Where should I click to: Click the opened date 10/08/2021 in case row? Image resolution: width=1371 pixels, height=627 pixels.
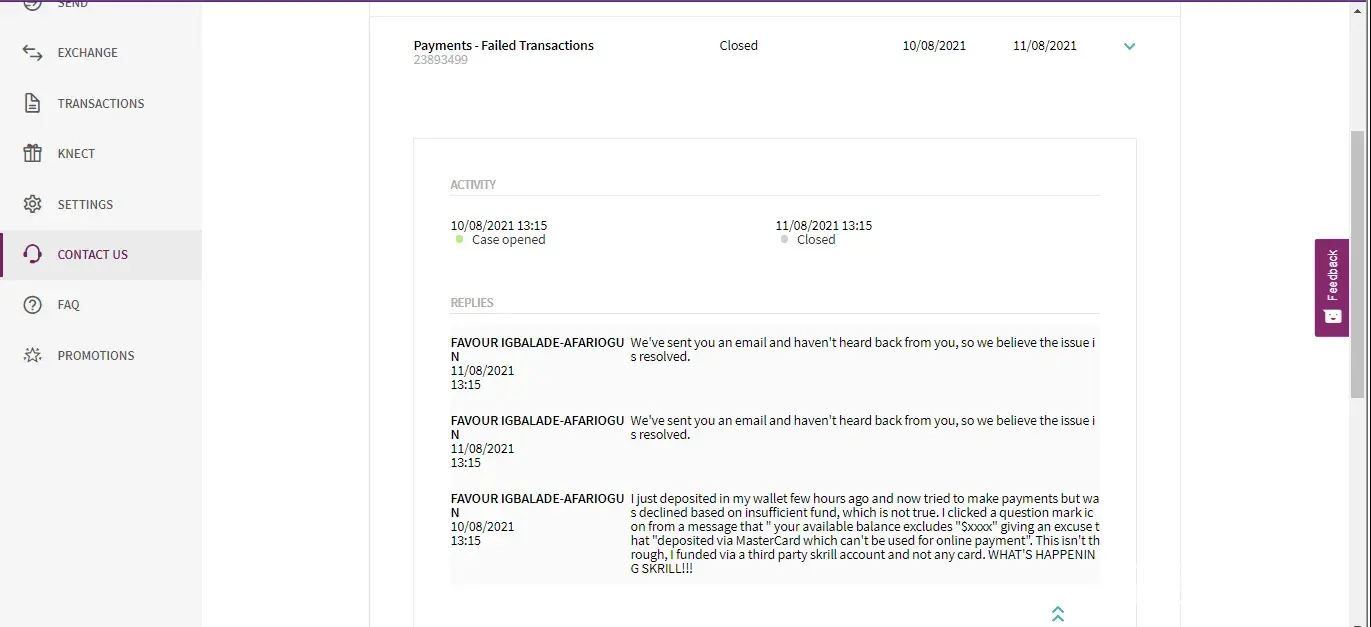point(934,45)
